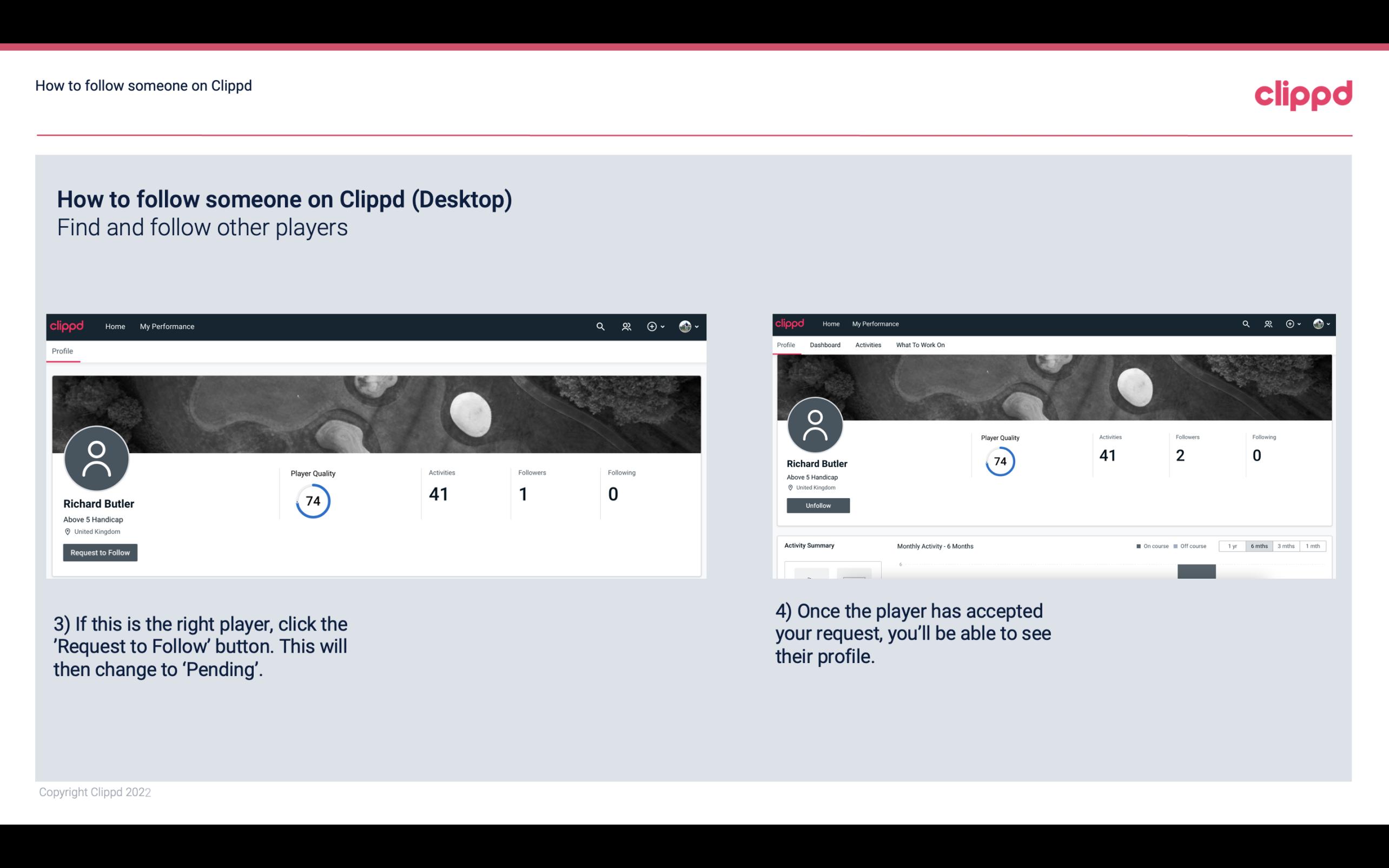
Task: Open the 'My Performance' dropdown menu
Action: tap(167, 326)
